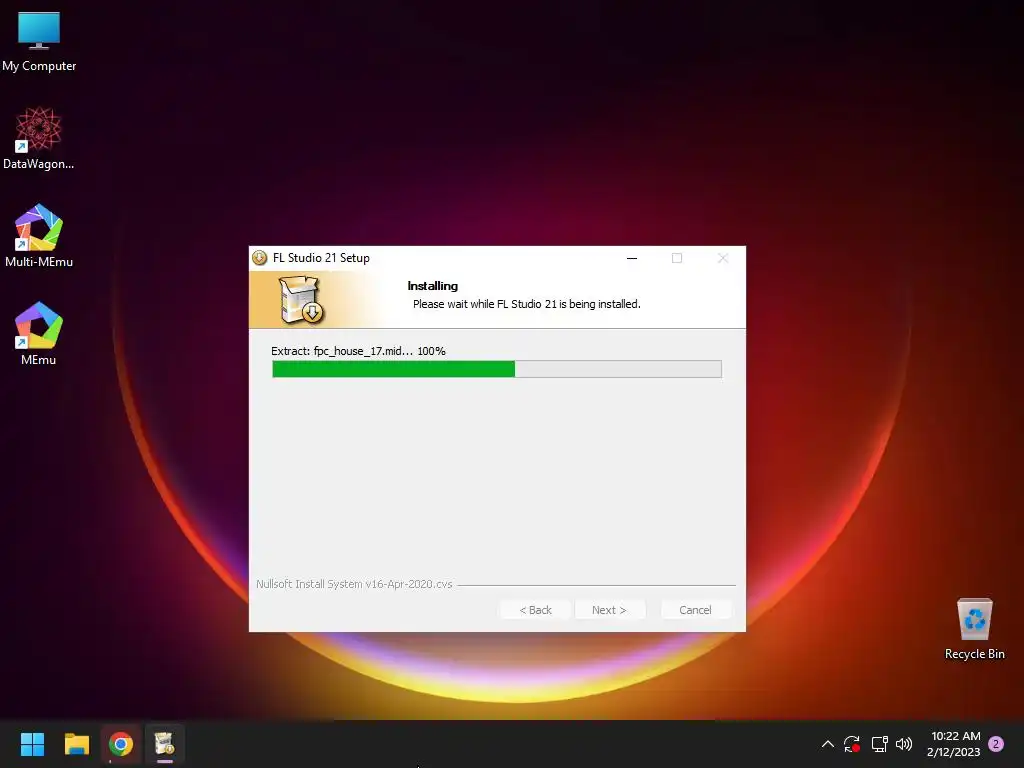Click the green installation progress bar
Image resolution: width=1024 pixels, height=768 pixels.
497,369
